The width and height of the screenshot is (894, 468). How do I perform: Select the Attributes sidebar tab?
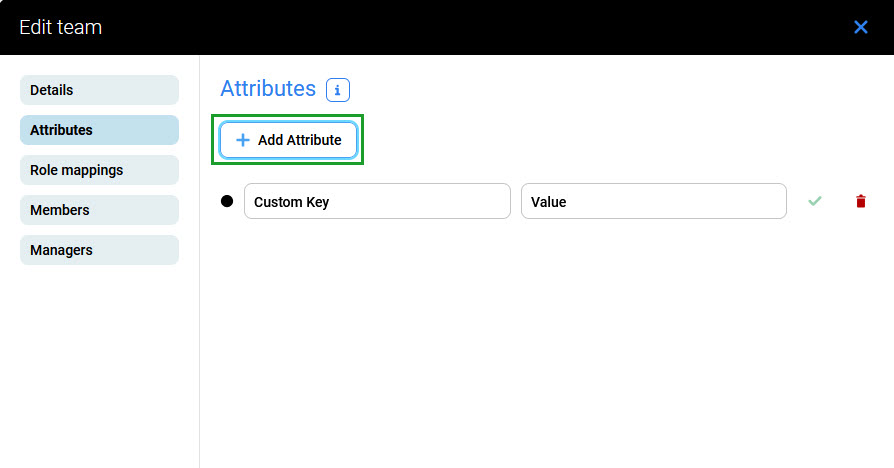coord(99,130)
